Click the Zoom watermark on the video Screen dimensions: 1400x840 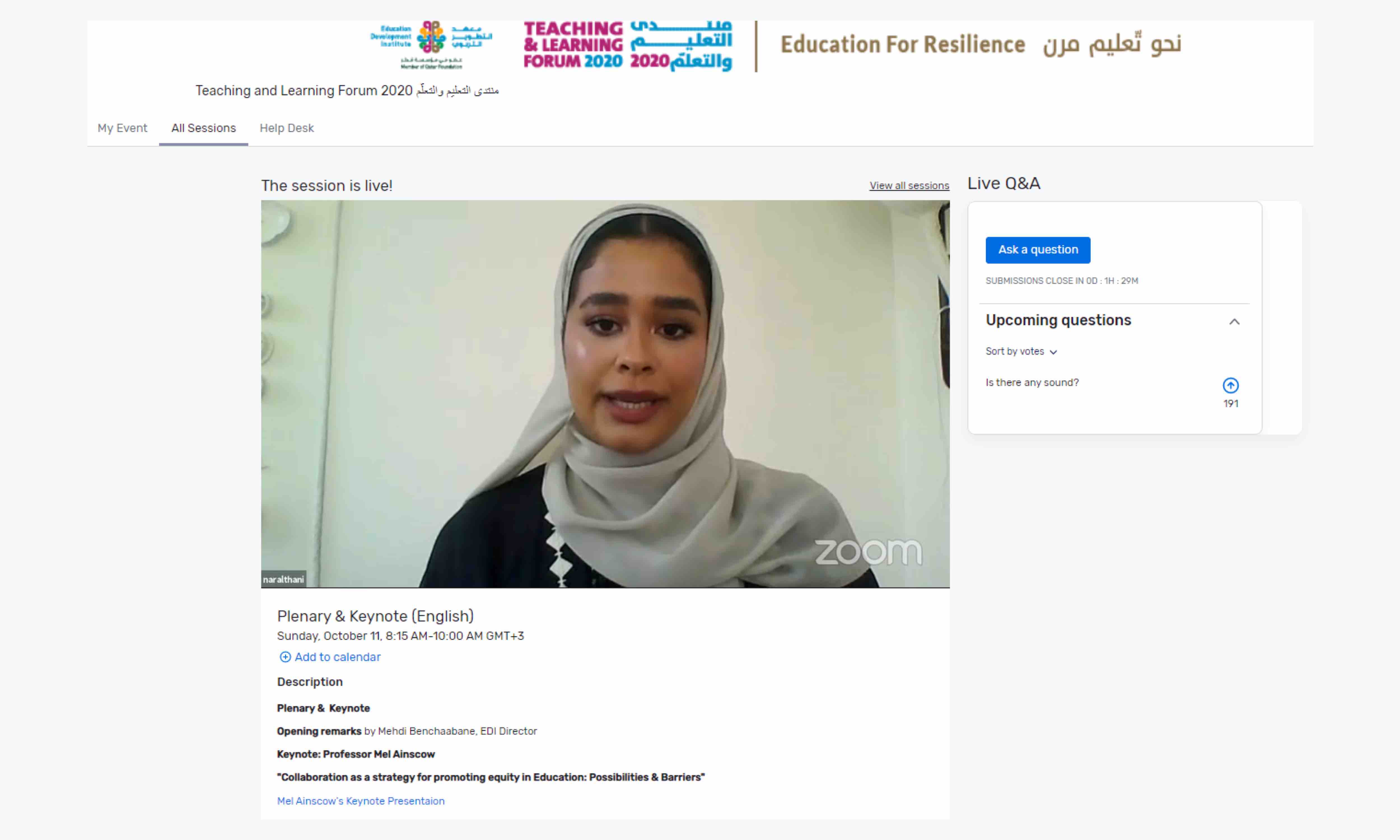click(868, 552)
